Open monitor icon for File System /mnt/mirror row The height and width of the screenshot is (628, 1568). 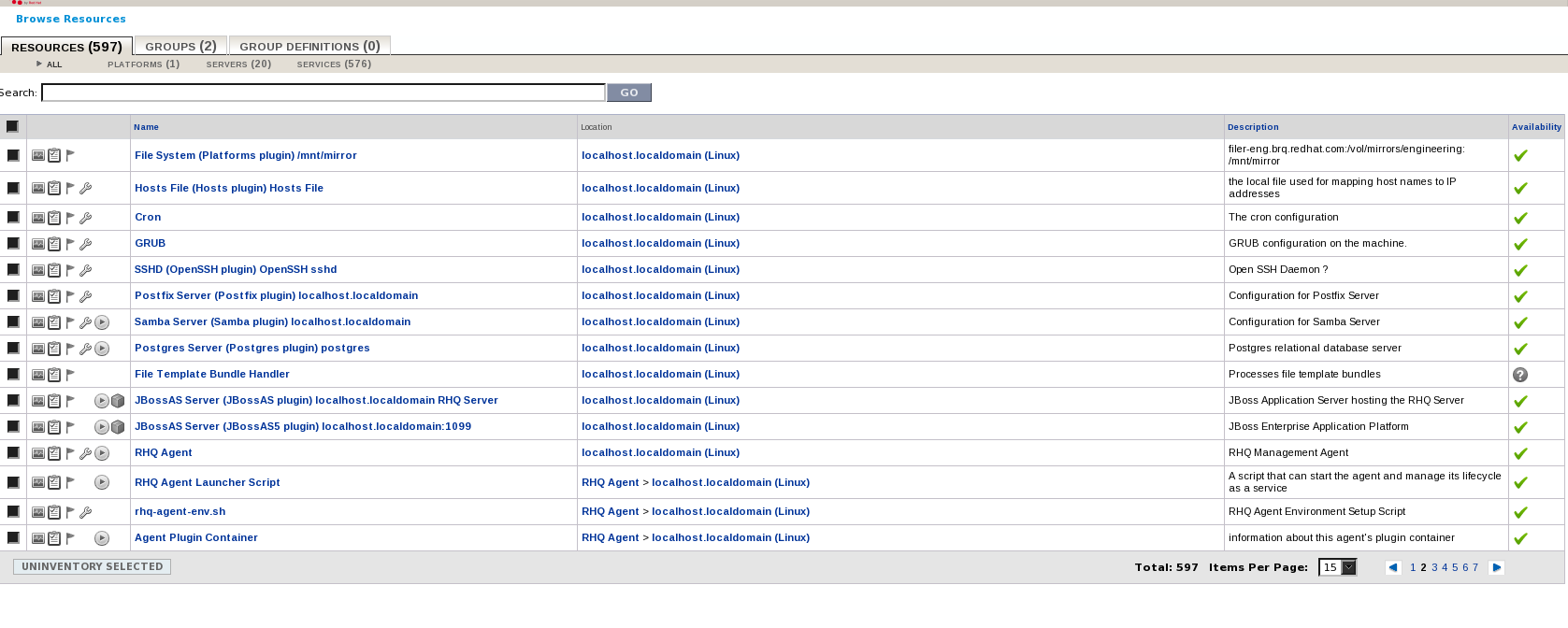pos(38,156)
